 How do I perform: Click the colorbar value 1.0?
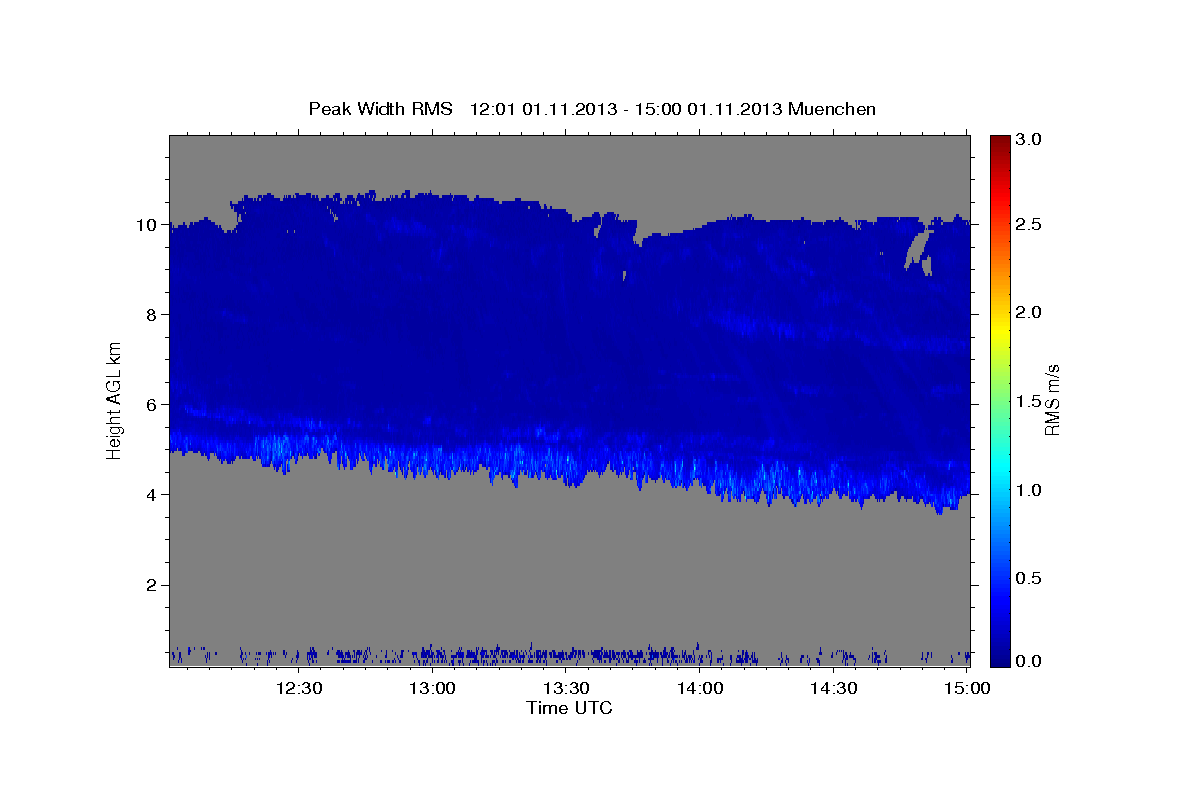click(1029, 490)
